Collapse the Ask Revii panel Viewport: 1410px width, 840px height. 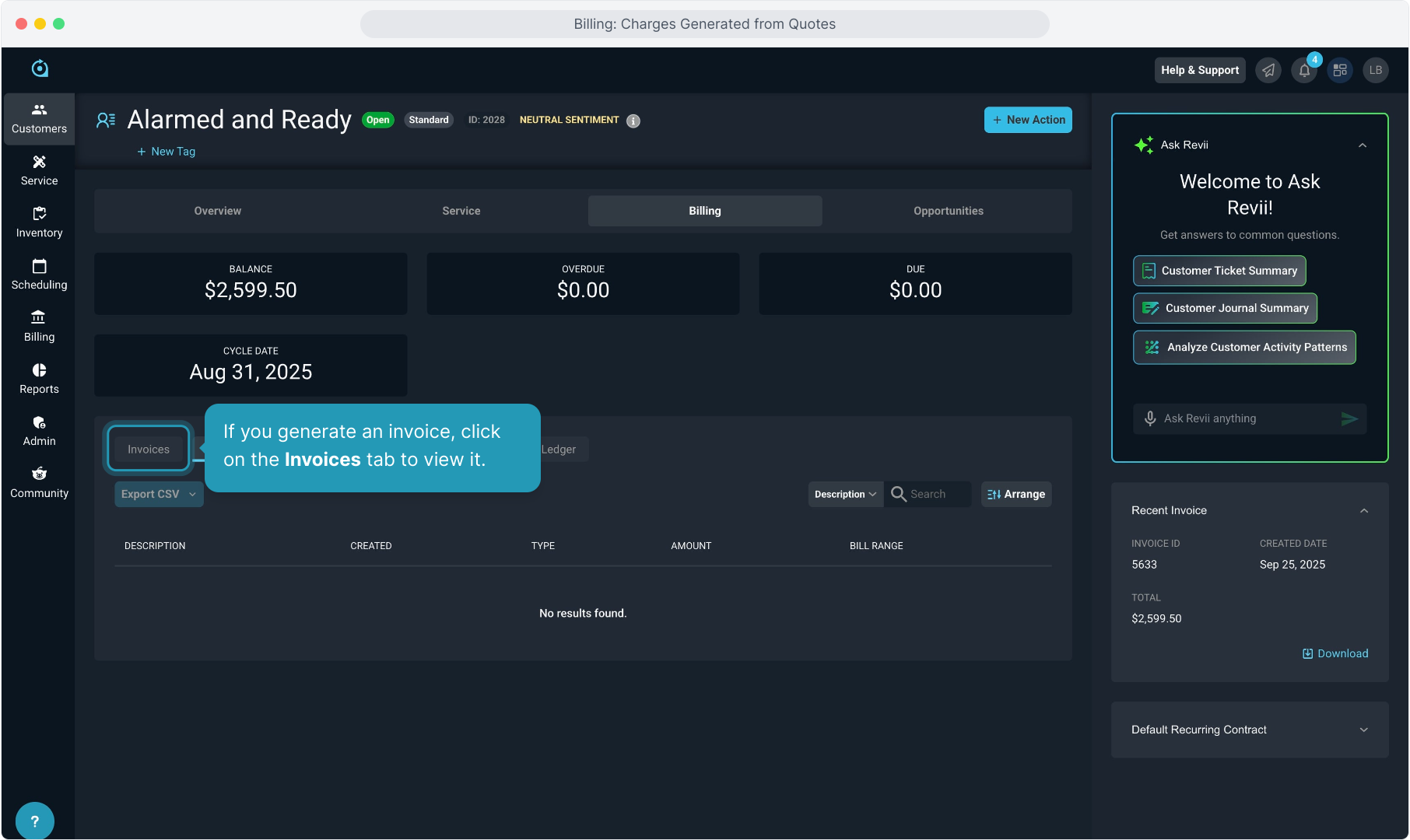coord(1363,145)
